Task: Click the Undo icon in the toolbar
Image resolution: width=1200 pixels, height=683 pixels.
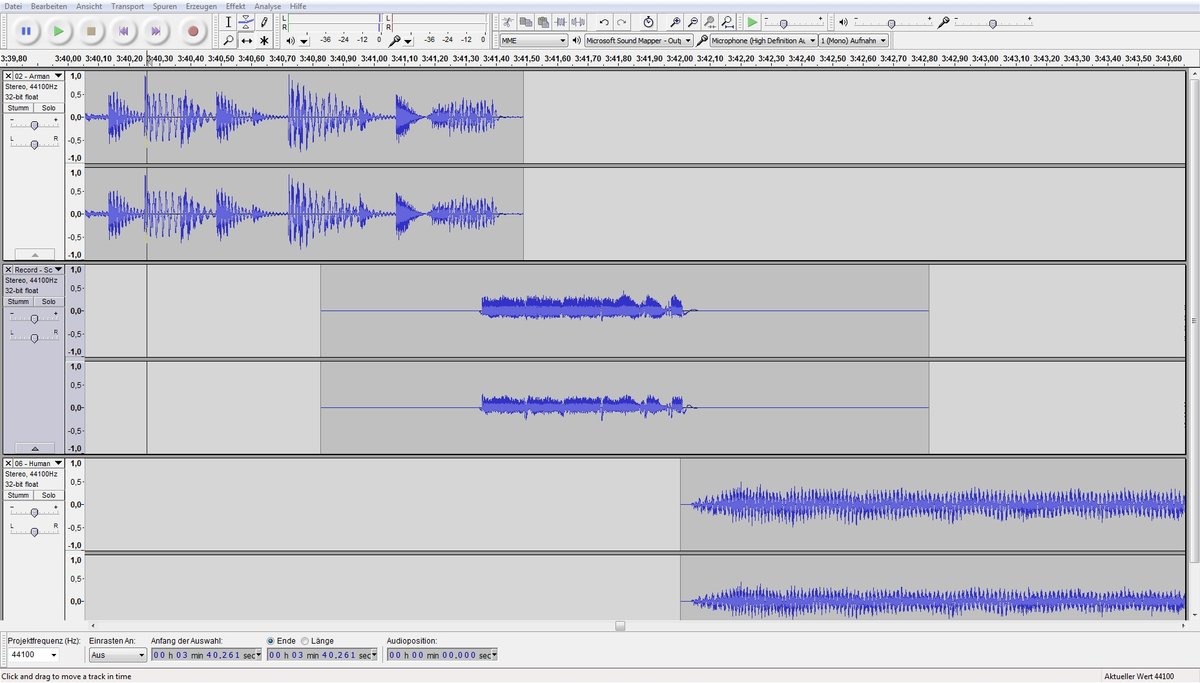Action: [x=602, y=21]
